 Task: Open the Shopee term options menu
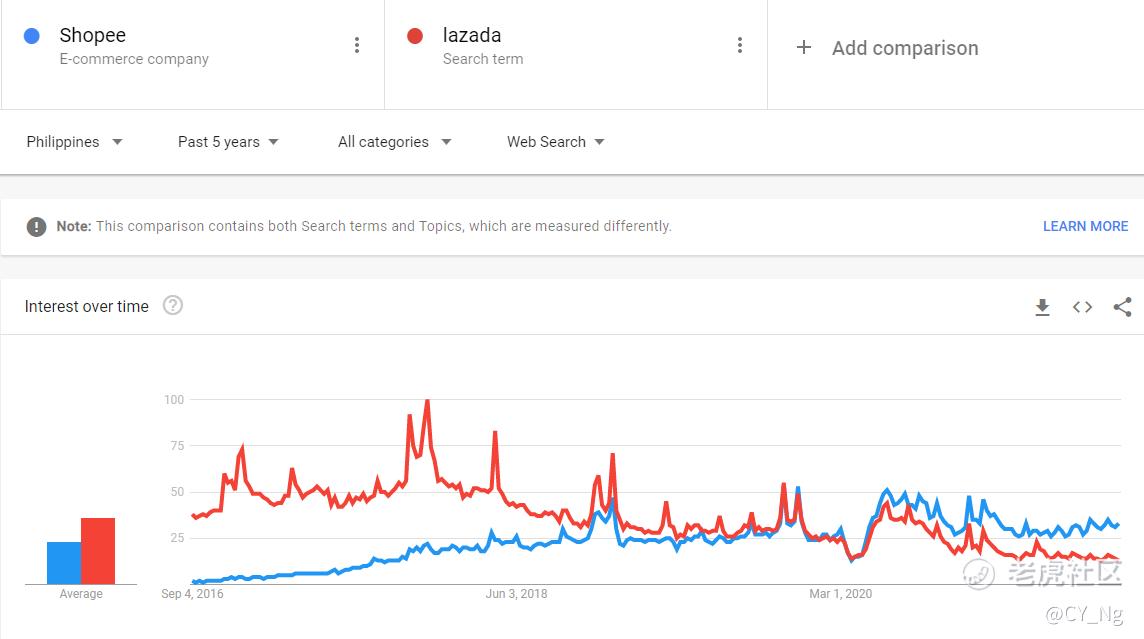click(x=357, y=45)
